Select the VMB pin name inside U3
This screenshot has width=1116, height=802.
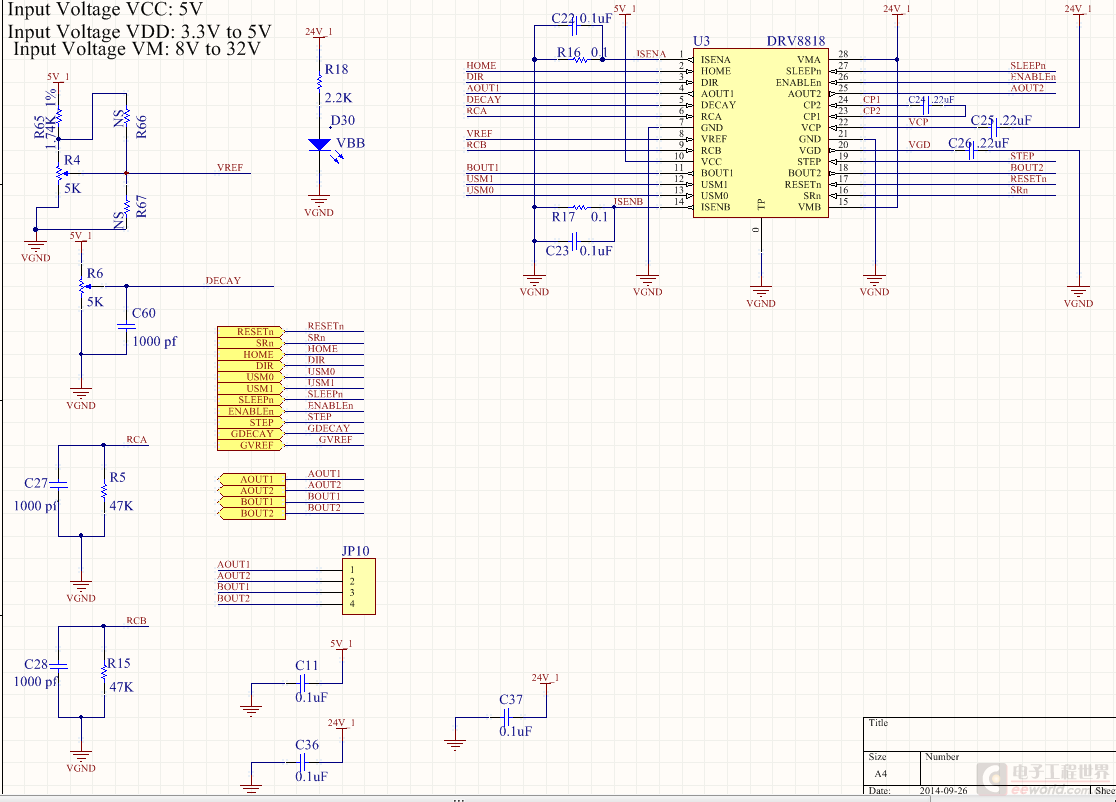click(x=809, y=207)
